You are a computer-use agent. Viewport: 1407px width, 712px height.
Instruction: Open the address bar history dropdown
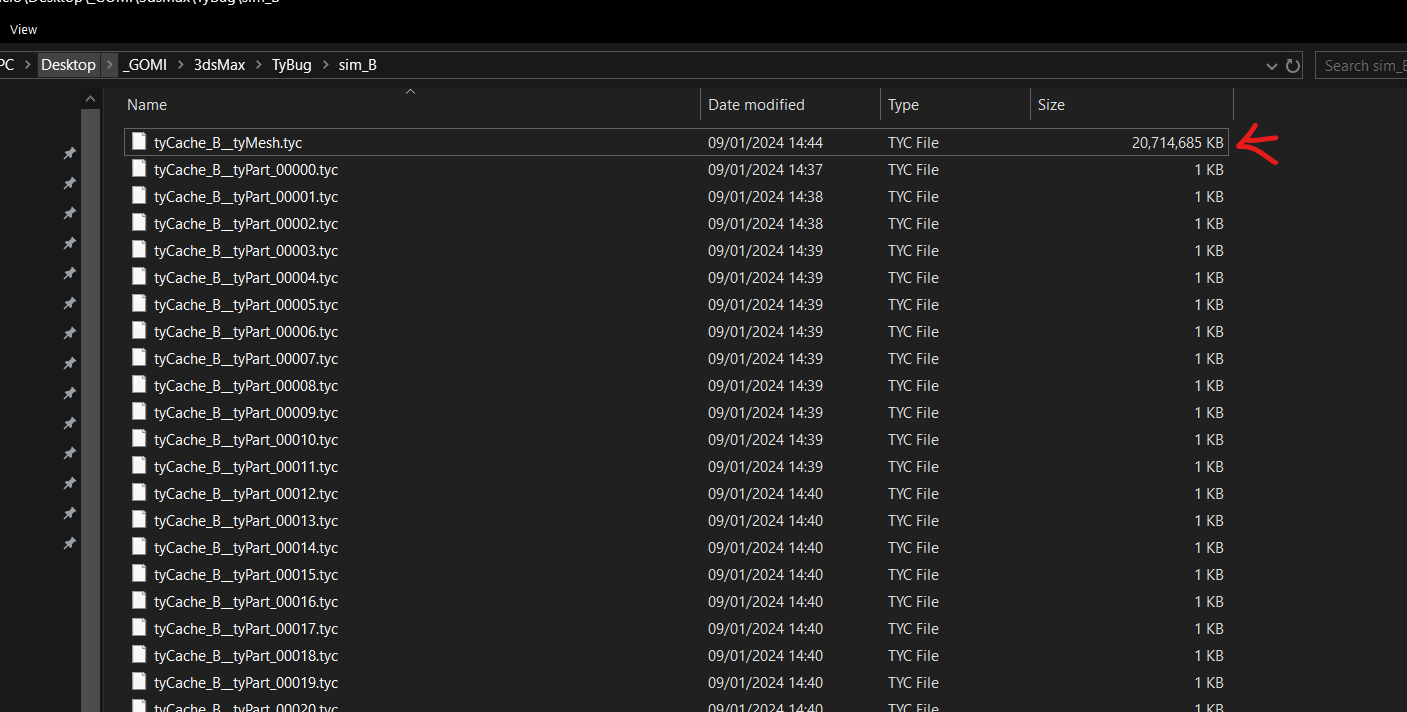pos(1272,66)
